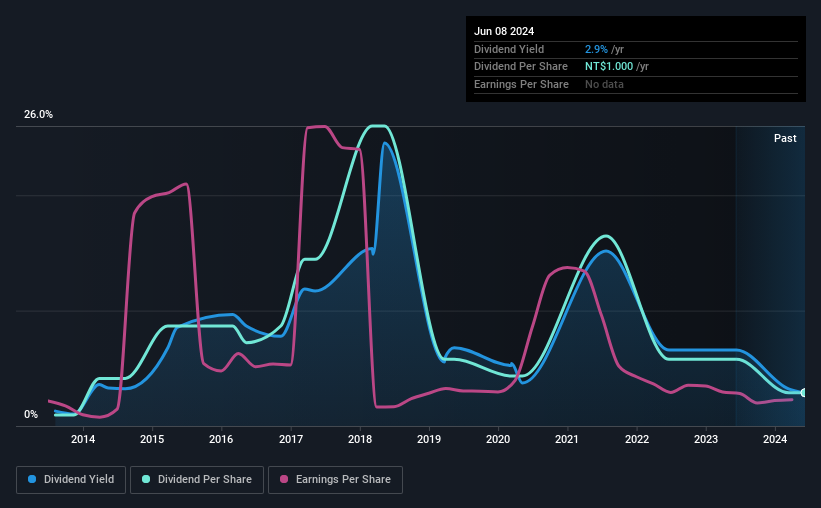Toggle the Dividend Per Share legend series
Viewport: 821px width, 508px height.
[197, 480]
